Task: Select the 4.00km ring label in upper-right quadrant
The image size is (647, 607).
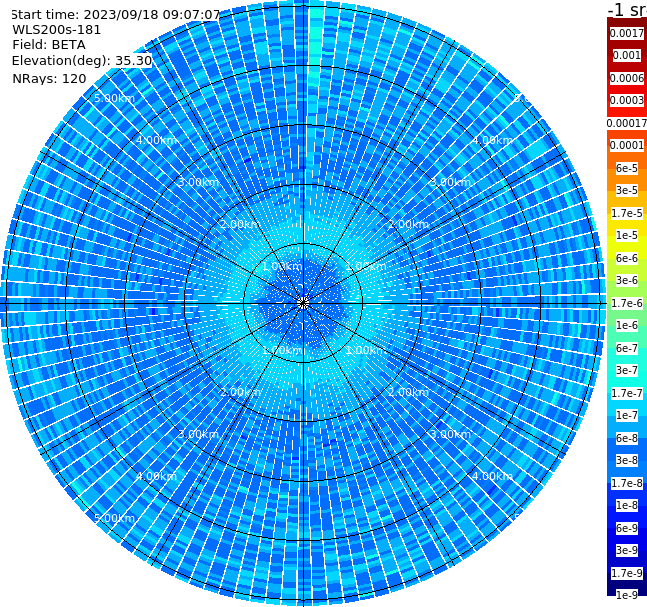Action: pos(493,140)
